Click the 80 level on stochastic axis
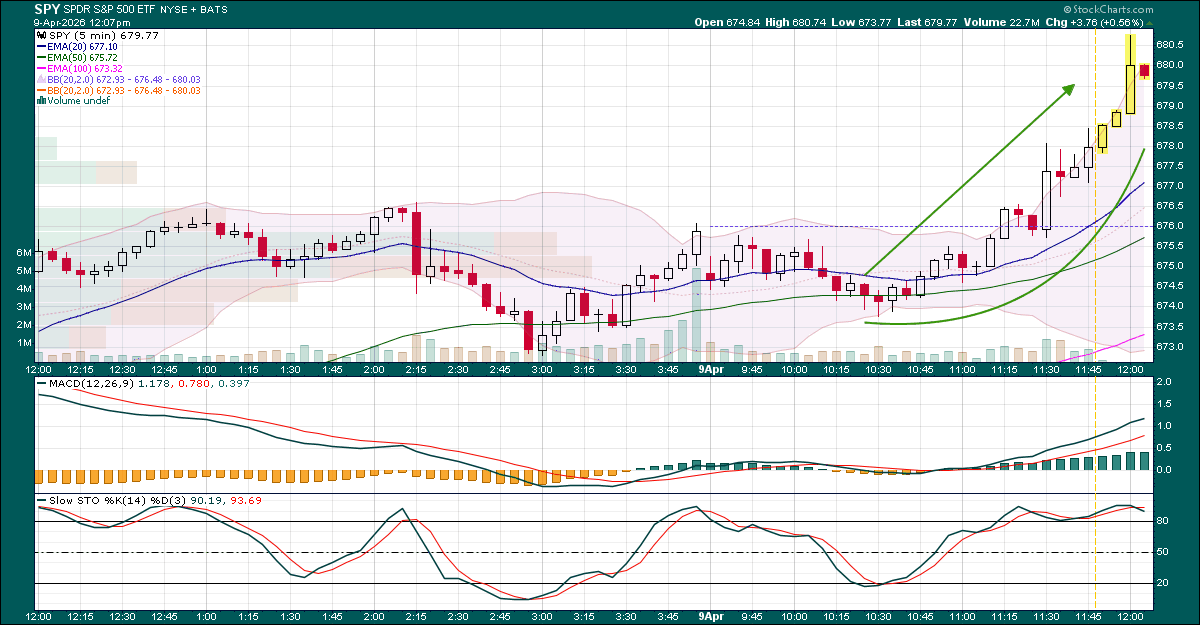 point(1164,521)
